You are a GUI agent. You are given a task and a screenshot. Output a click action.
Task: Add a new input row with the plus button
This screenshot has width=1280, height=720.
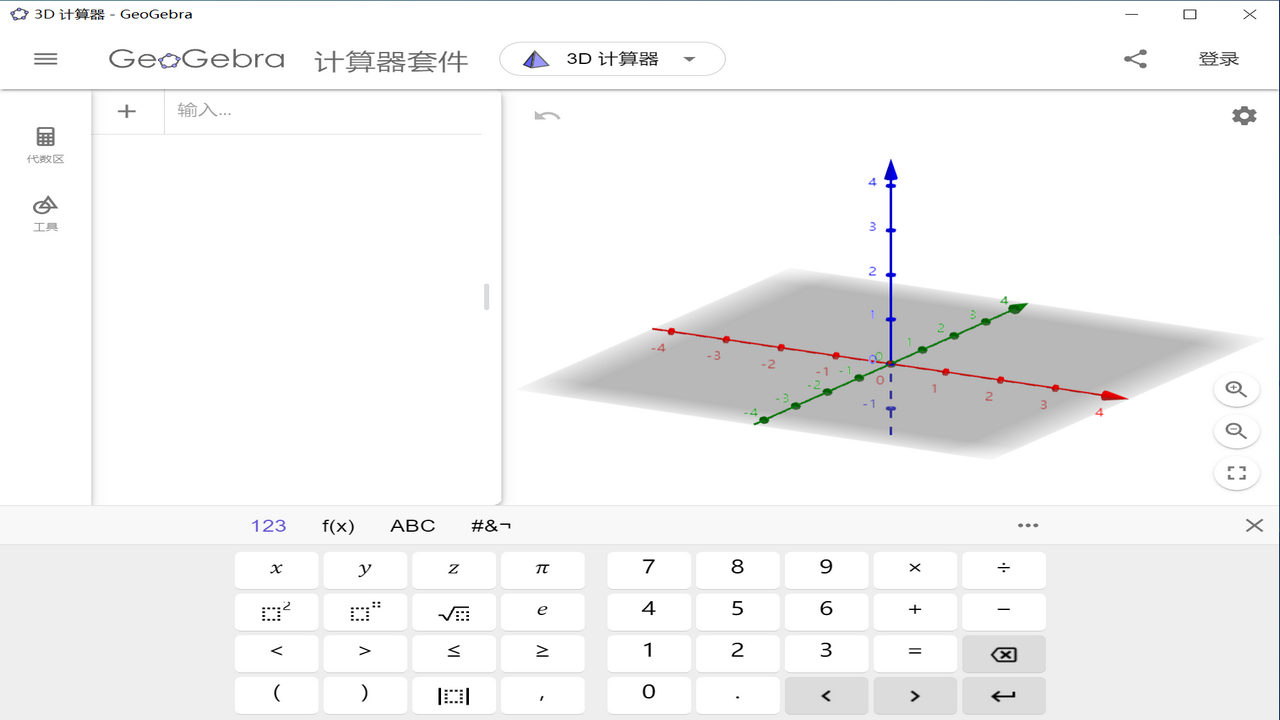click(128, 111)
